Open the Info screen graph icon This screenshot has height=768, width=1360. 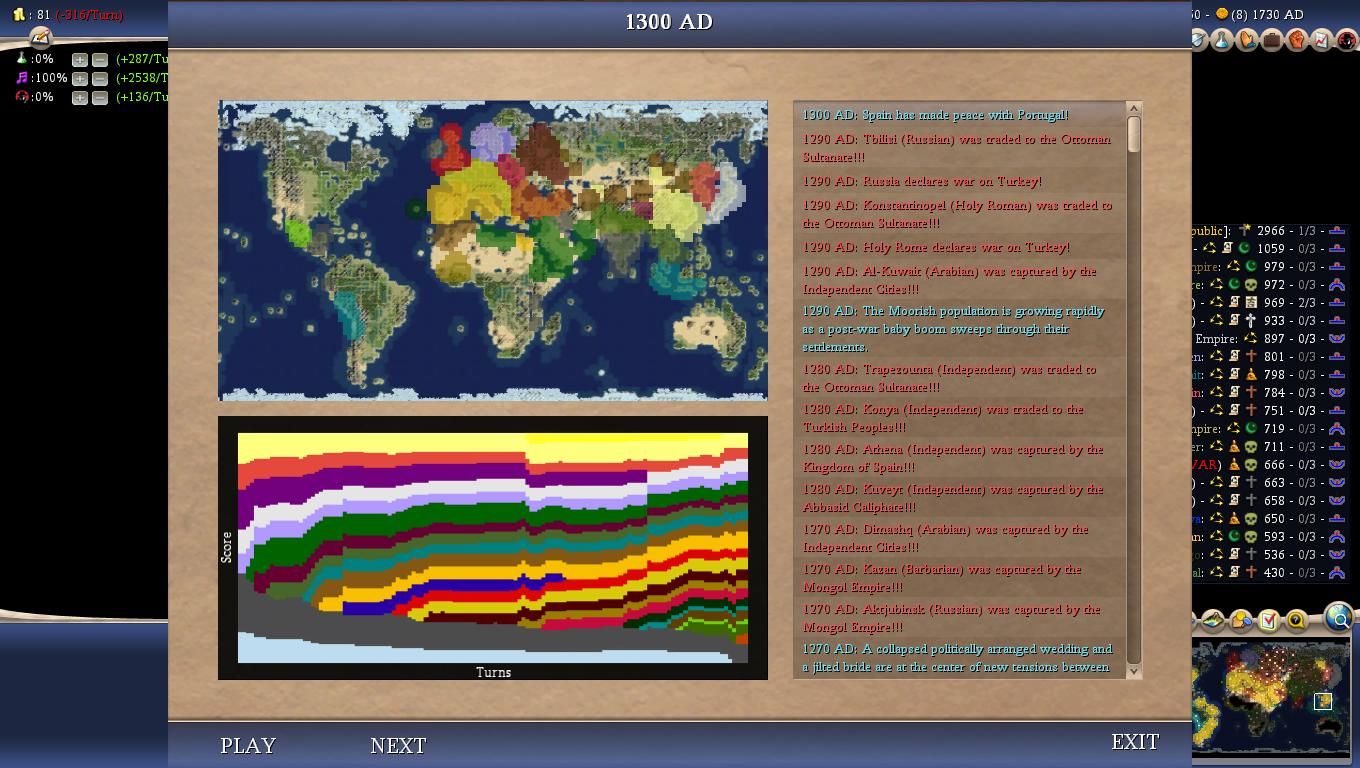[x=1321, y=40]
